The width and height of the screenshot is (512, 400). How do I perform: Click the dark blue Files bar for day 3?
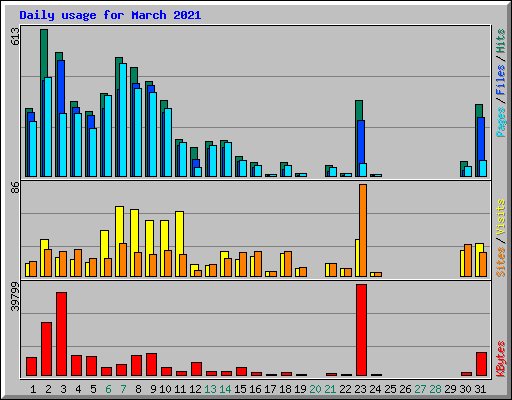pos(61,87)
